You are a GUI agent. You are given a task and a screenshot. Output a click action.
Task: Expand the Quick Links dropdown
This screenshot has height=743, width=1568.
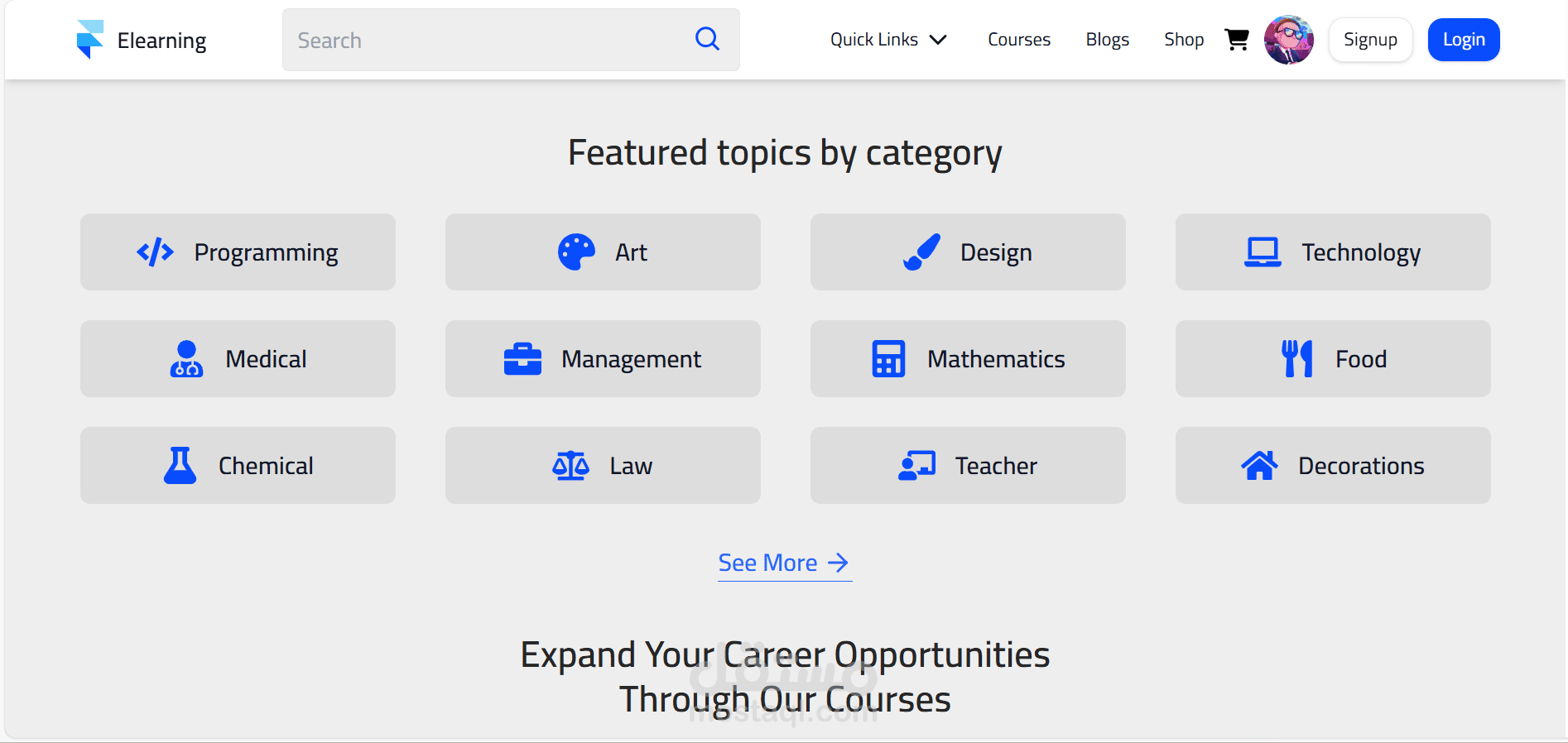[x=887, y=40]
